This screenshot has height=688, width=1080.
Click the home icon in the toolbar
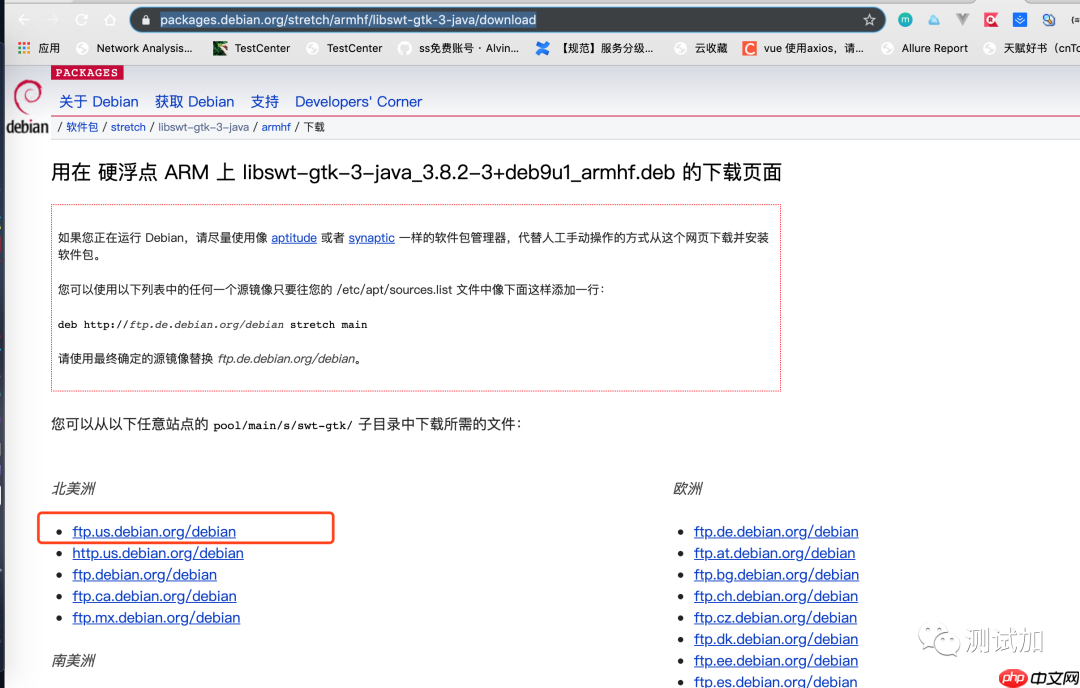coord(108,19)
